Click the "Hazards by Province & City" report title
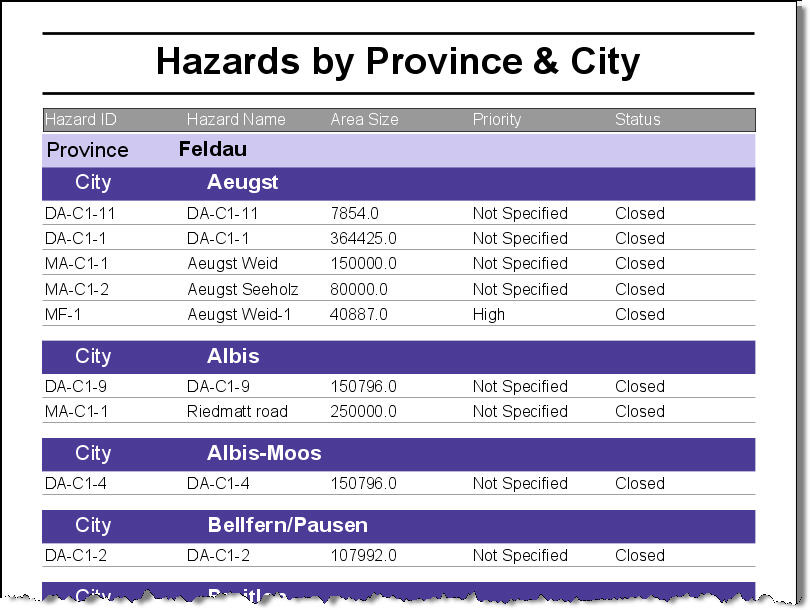 click(398, 62)
